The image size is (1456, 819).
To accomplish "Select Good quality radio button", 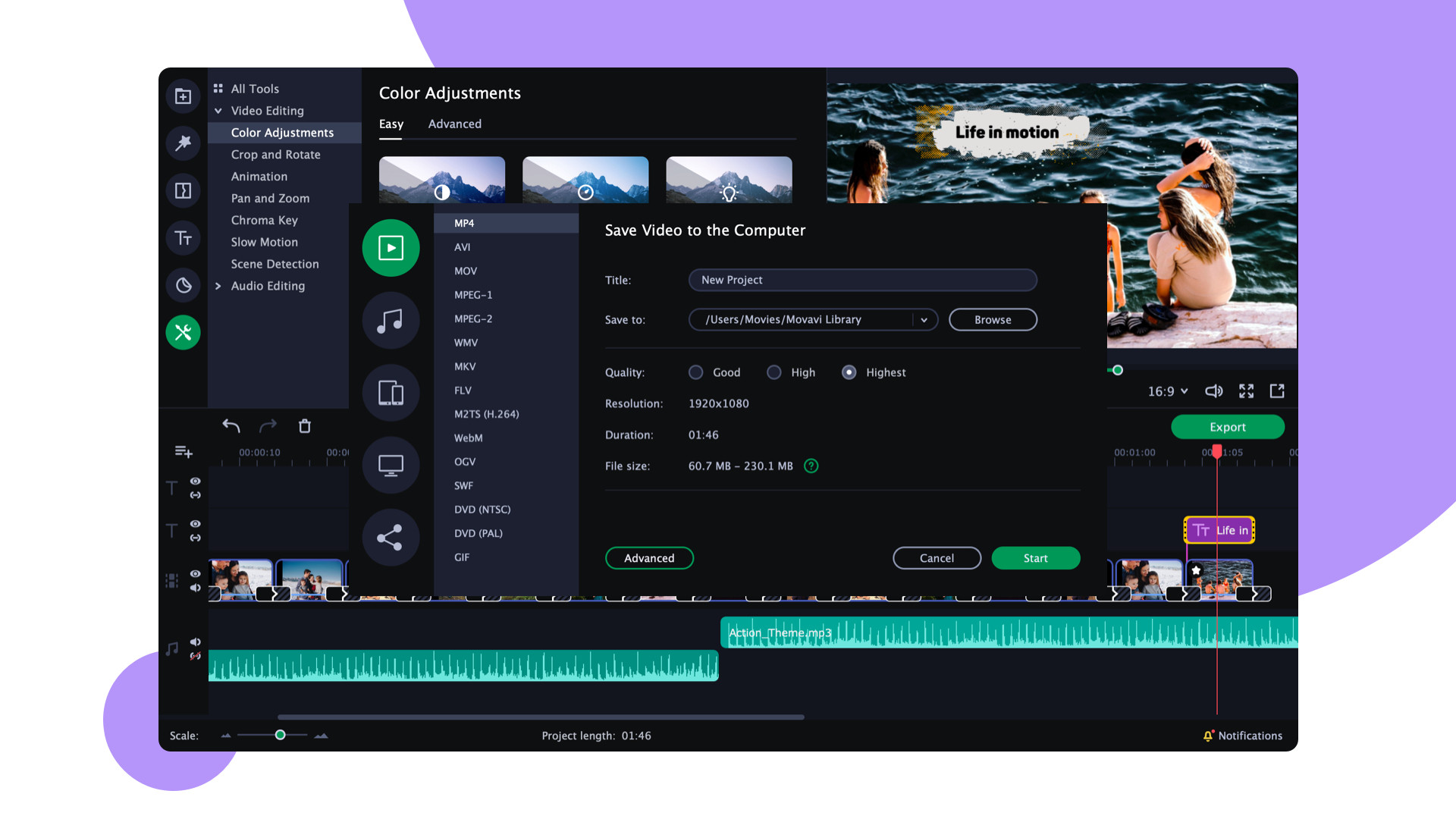I will (x=695, y=372).
